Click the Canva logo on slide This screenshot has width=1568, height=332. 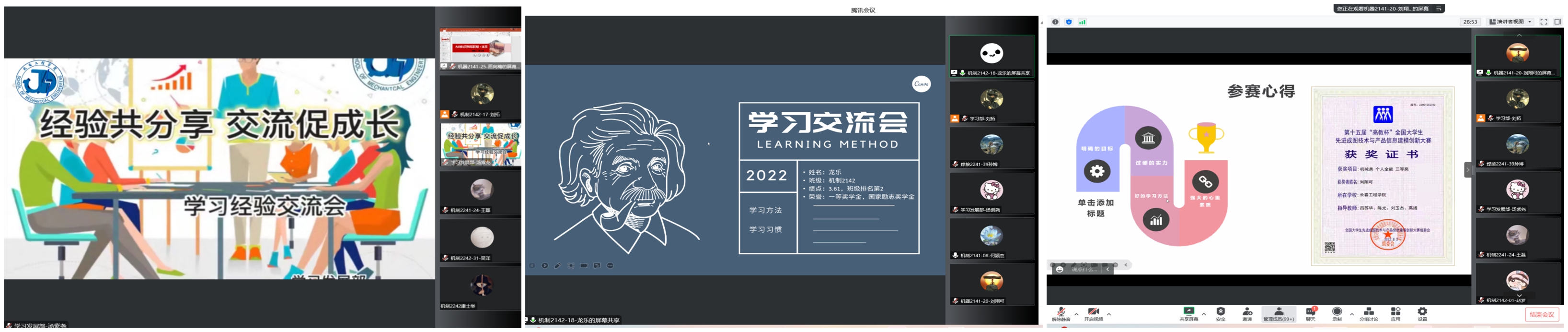pyautogui.click(x=921, y=84)
